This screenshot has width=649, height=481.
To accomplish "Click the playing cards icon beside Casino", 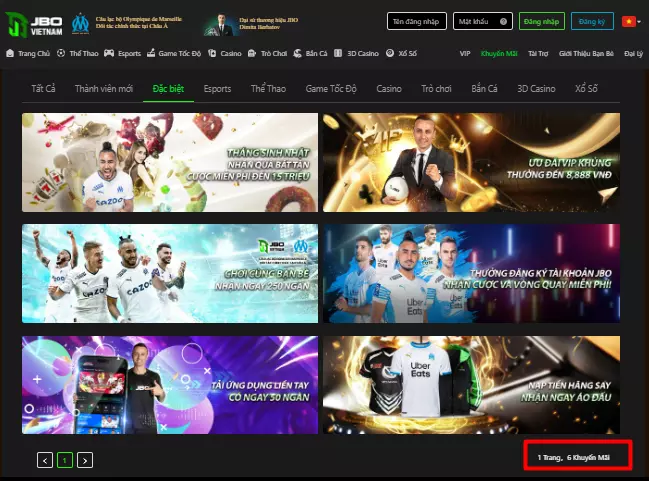I will tap(212, 53).
